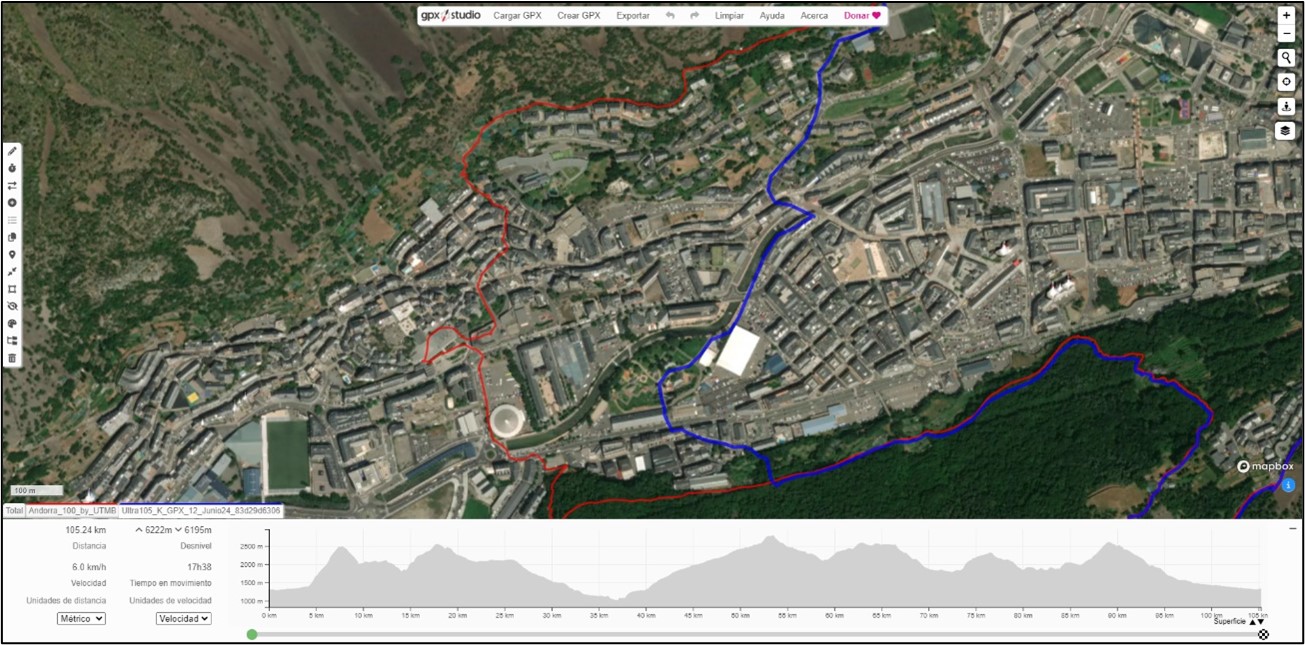
Task: Click the reverse track arrows icon
Action: tap(12, 185)
